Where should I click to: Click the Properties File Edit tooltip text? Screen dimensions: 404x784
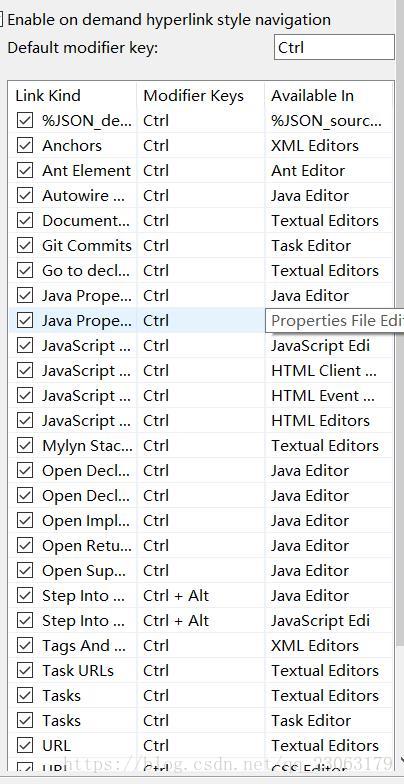tap(338, 320)
